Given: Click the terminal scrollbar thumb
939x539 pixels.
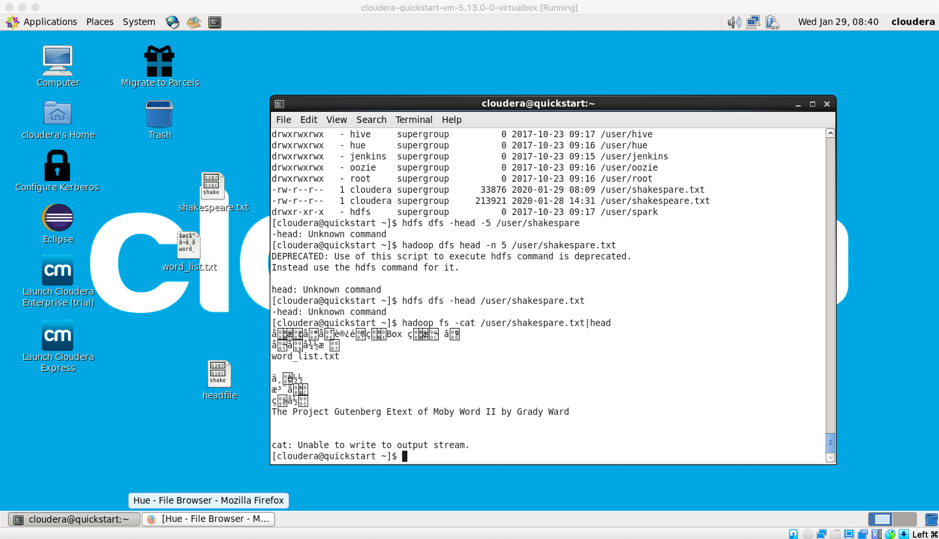Looking at the screenshot, I should 830,443.
